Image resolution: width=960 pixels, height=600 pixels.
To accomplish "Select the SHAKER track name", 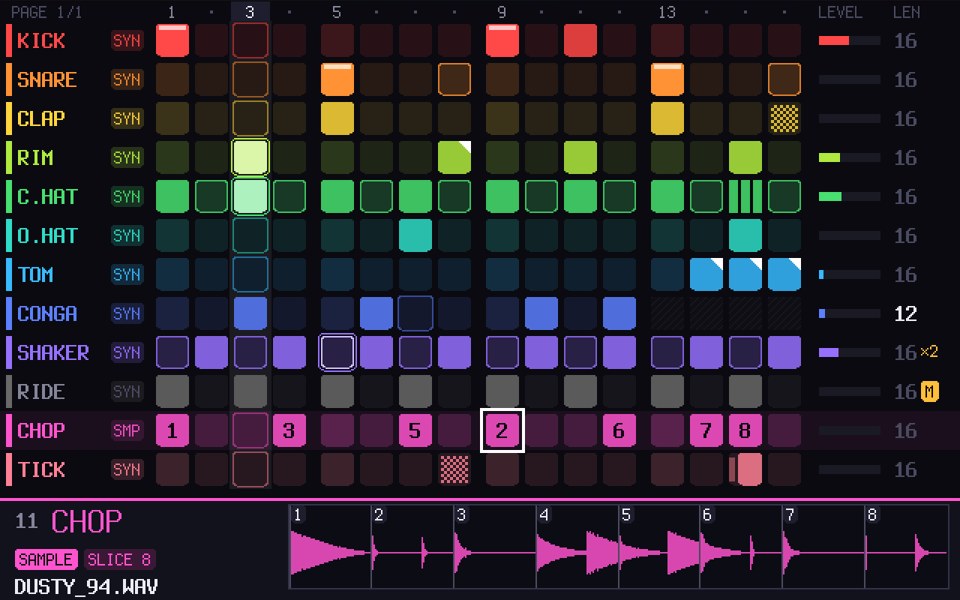I will [x=53, y=353].
